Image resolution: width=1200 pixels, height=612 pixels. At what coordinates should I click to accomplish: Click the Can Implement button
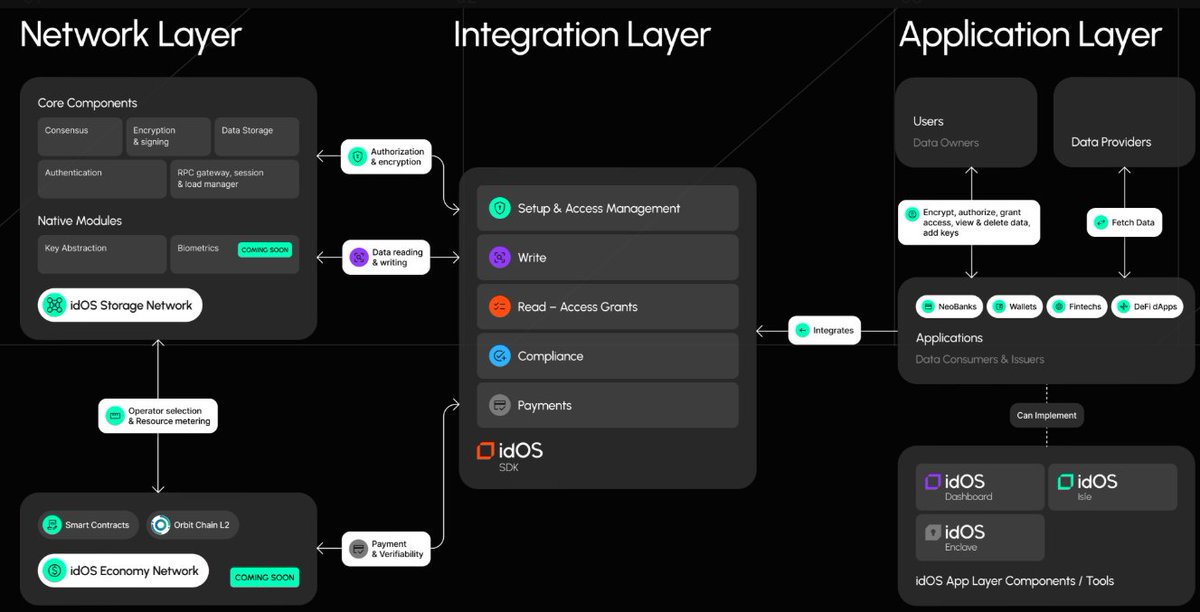point(1046,415)
